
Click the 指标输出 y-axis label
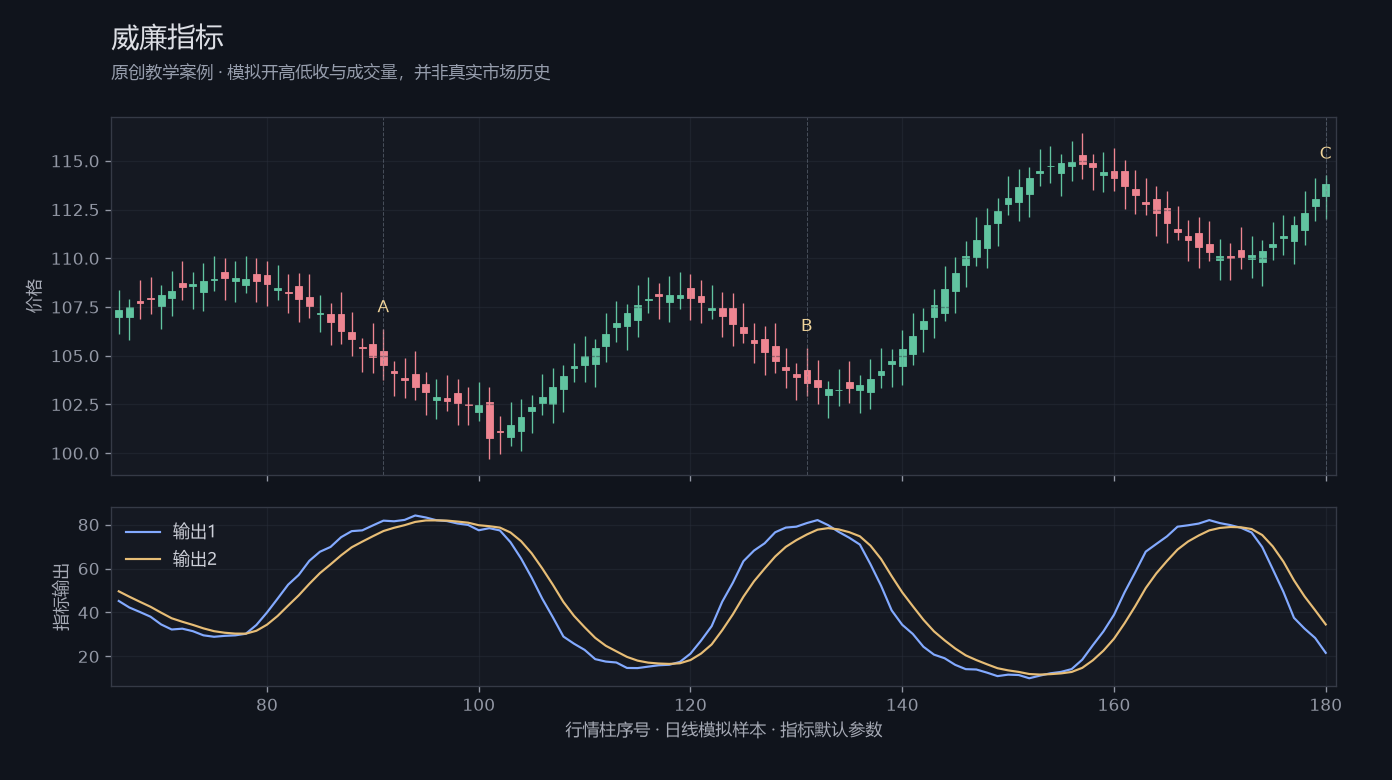click(60, 596)
